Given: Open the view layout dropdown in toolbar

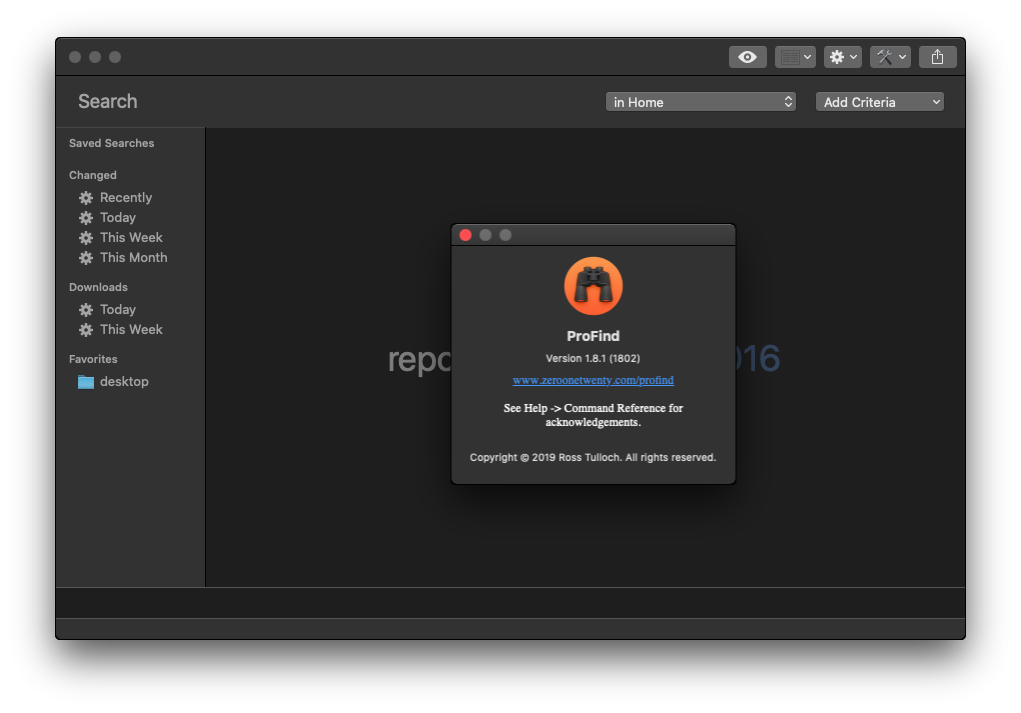Looking at the screenshot, I should [x=795, y=57].
